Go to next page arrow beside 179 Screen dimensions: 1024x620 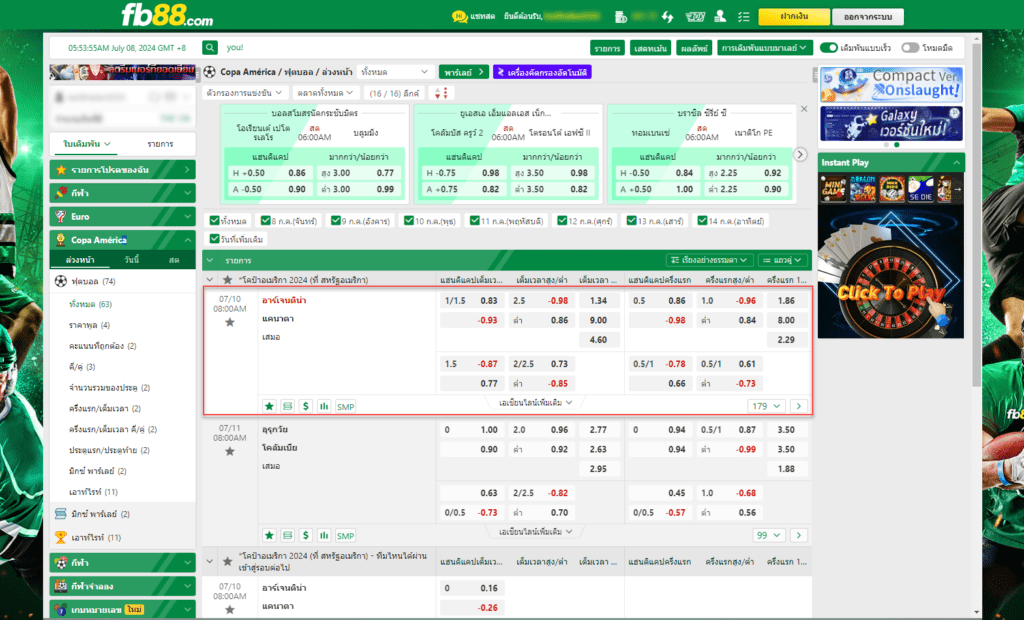799,406
